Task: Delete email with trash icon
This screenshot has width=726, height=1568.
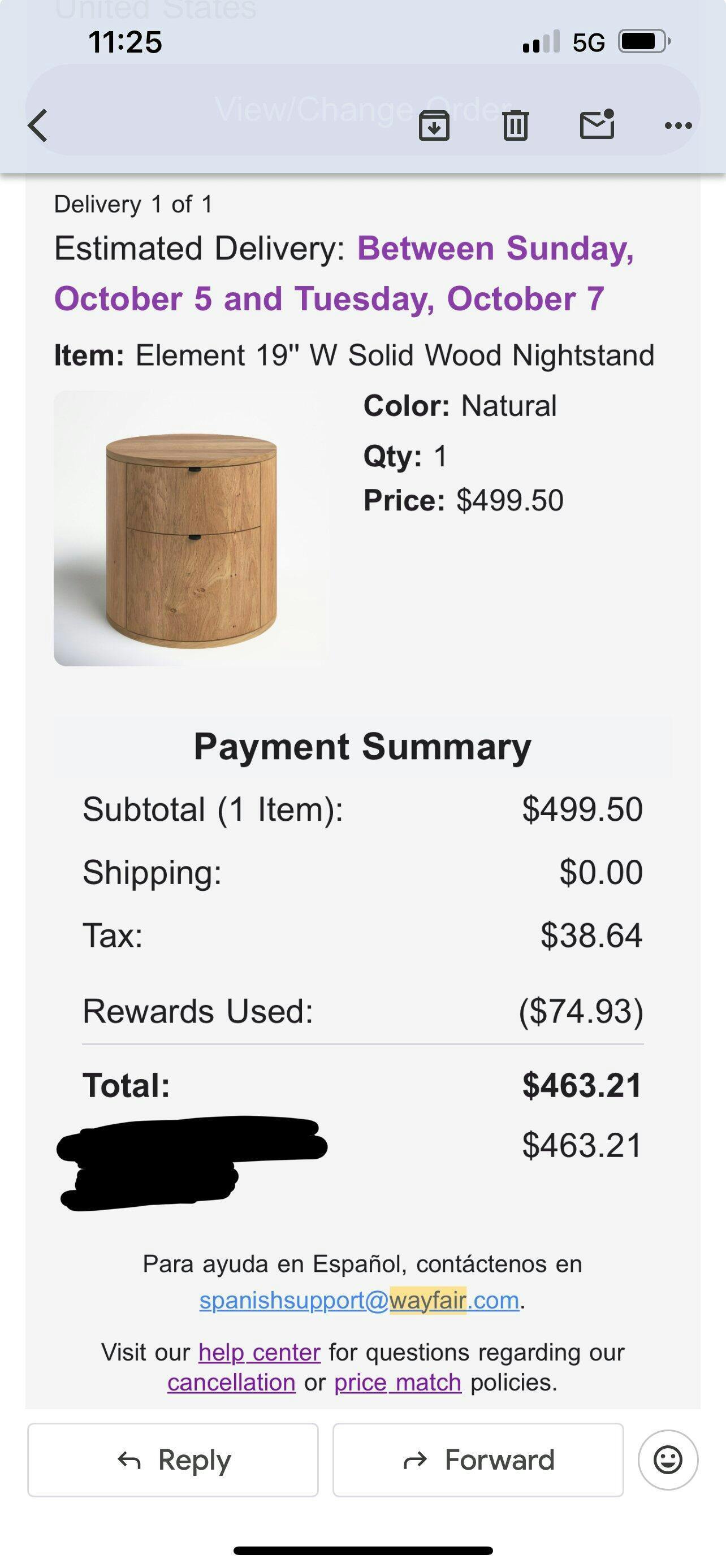Action: [x=515, y=125]
